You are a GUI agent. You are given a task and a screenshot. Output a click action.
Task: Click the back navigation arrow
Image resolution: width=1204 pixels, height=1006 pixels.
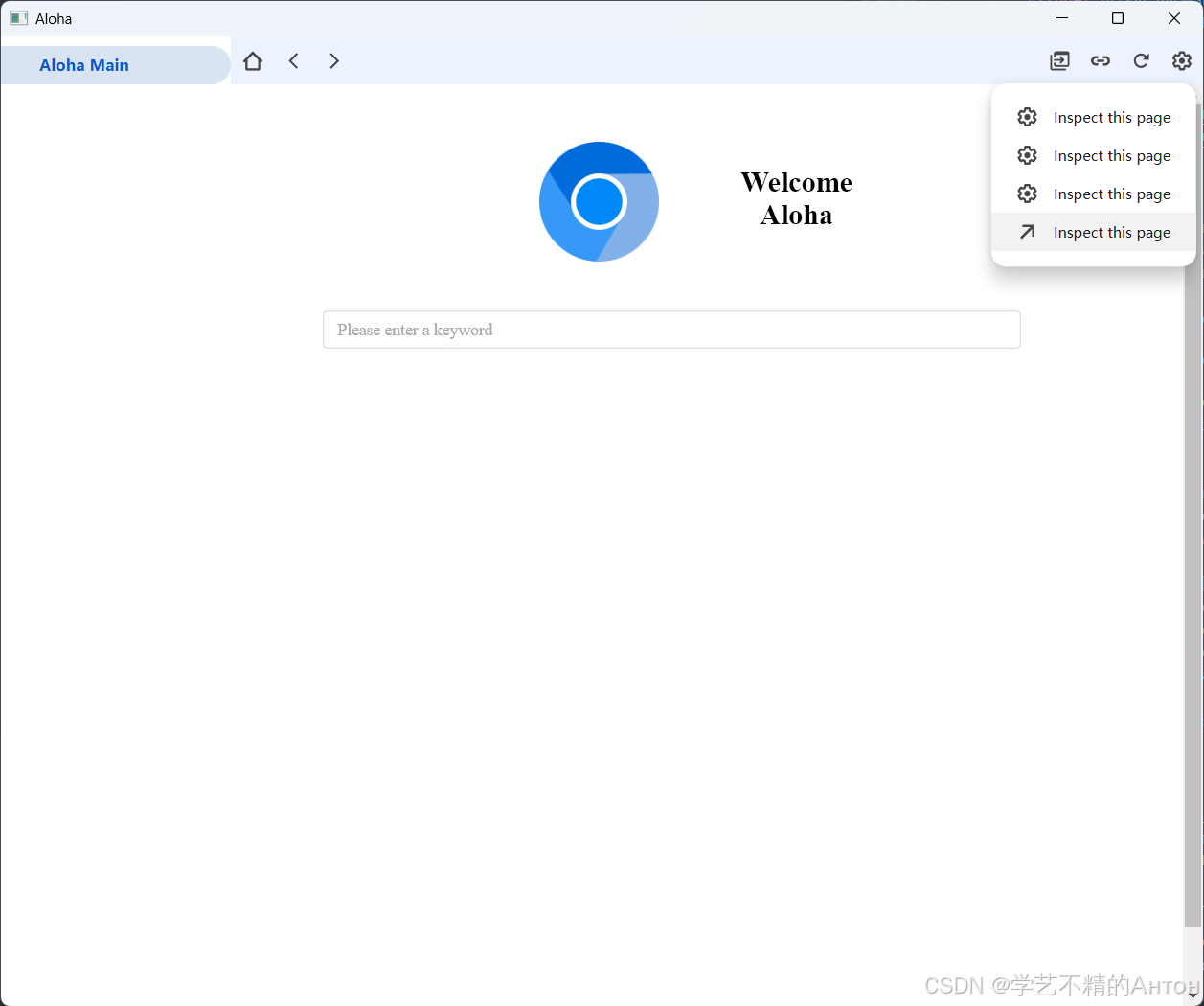(x=293, y=60)
